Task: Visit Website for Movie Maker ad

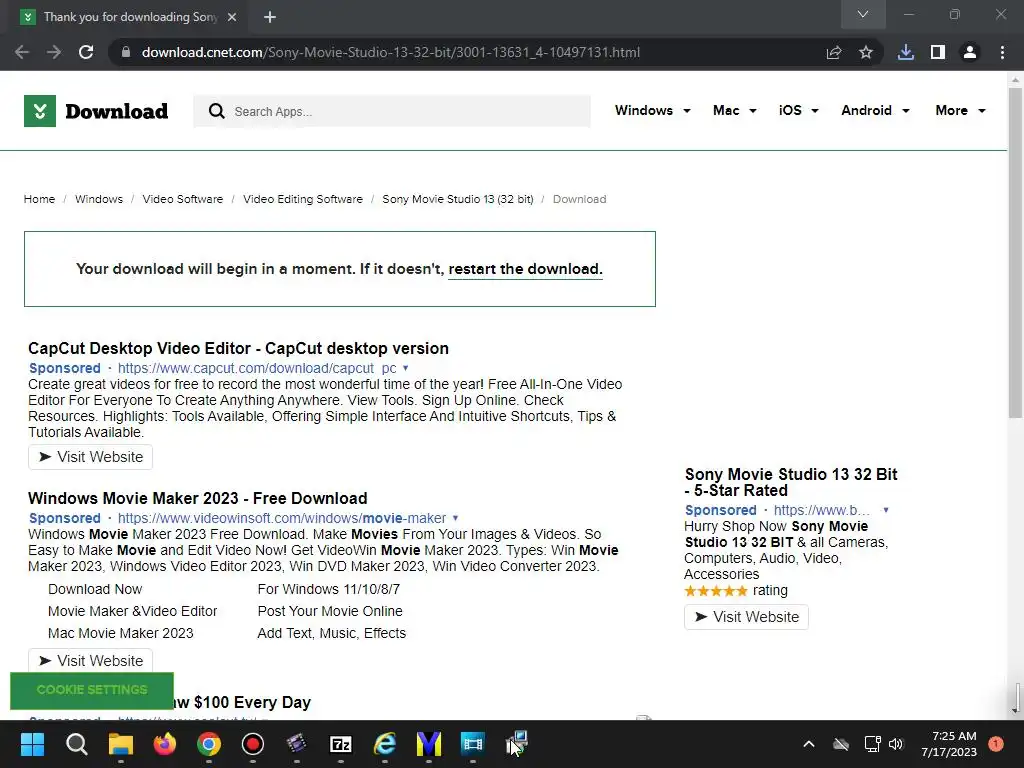Action: point(90,661)
